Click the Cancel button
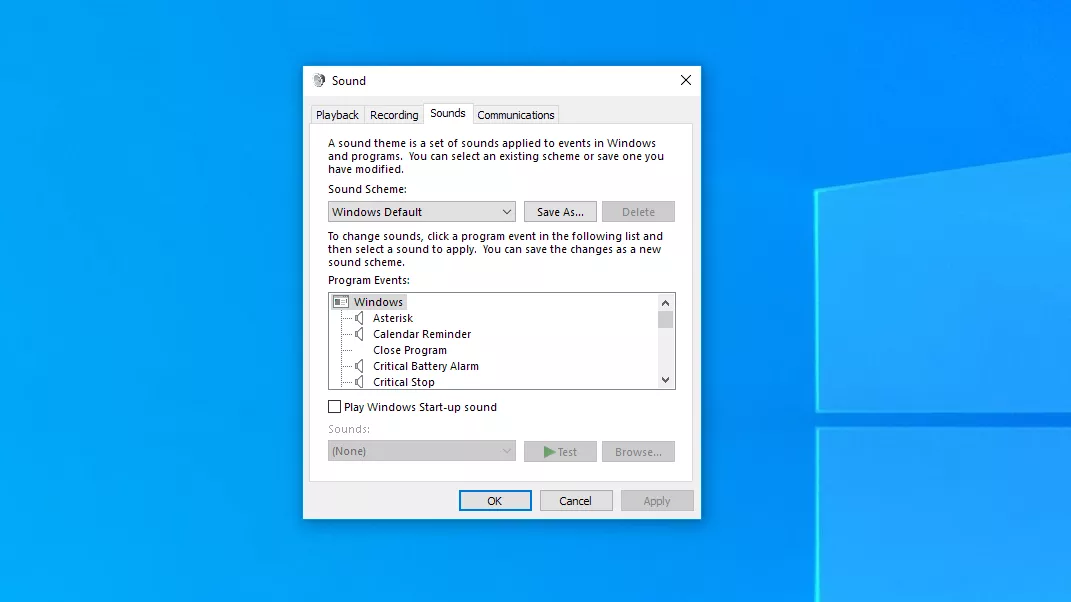This screenshot has height=602, width=1071. coord(576,501)
